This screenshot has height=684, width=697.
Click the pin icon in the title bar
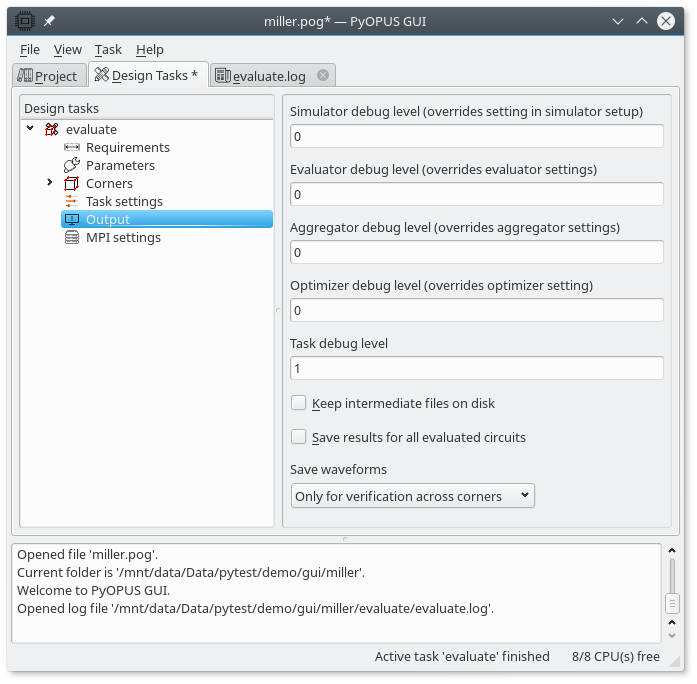[x=49, y=20]
